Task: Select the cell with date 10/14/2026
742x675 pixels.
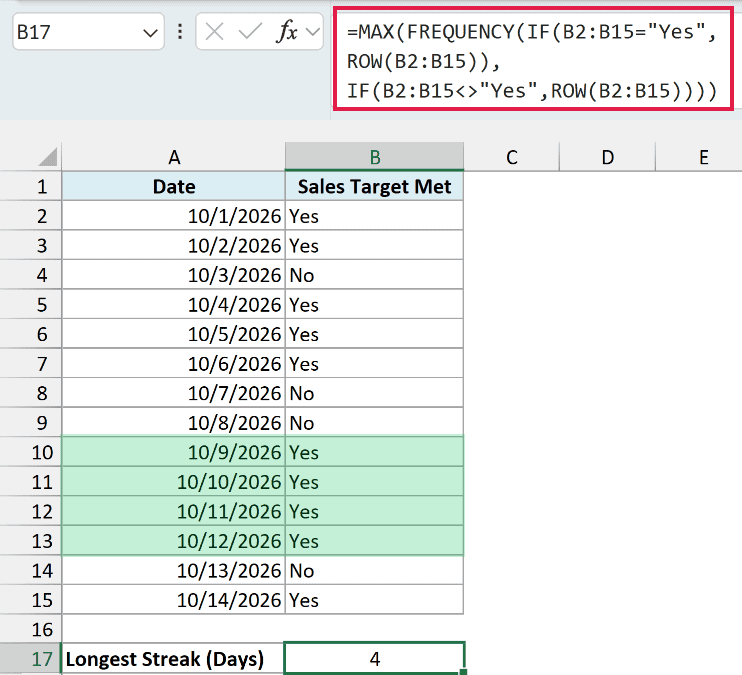Action: click(x=174, y=600)
